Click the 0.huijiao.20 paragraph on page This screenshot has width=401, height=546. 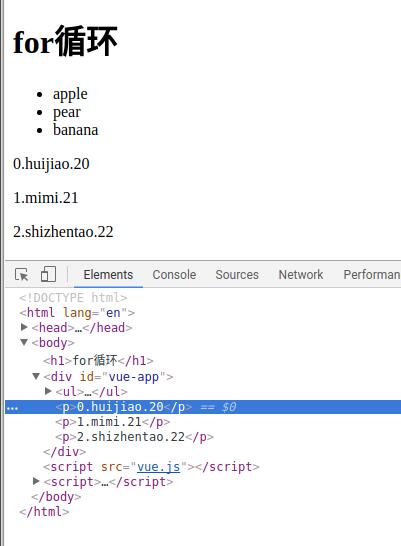pos(51,164)
